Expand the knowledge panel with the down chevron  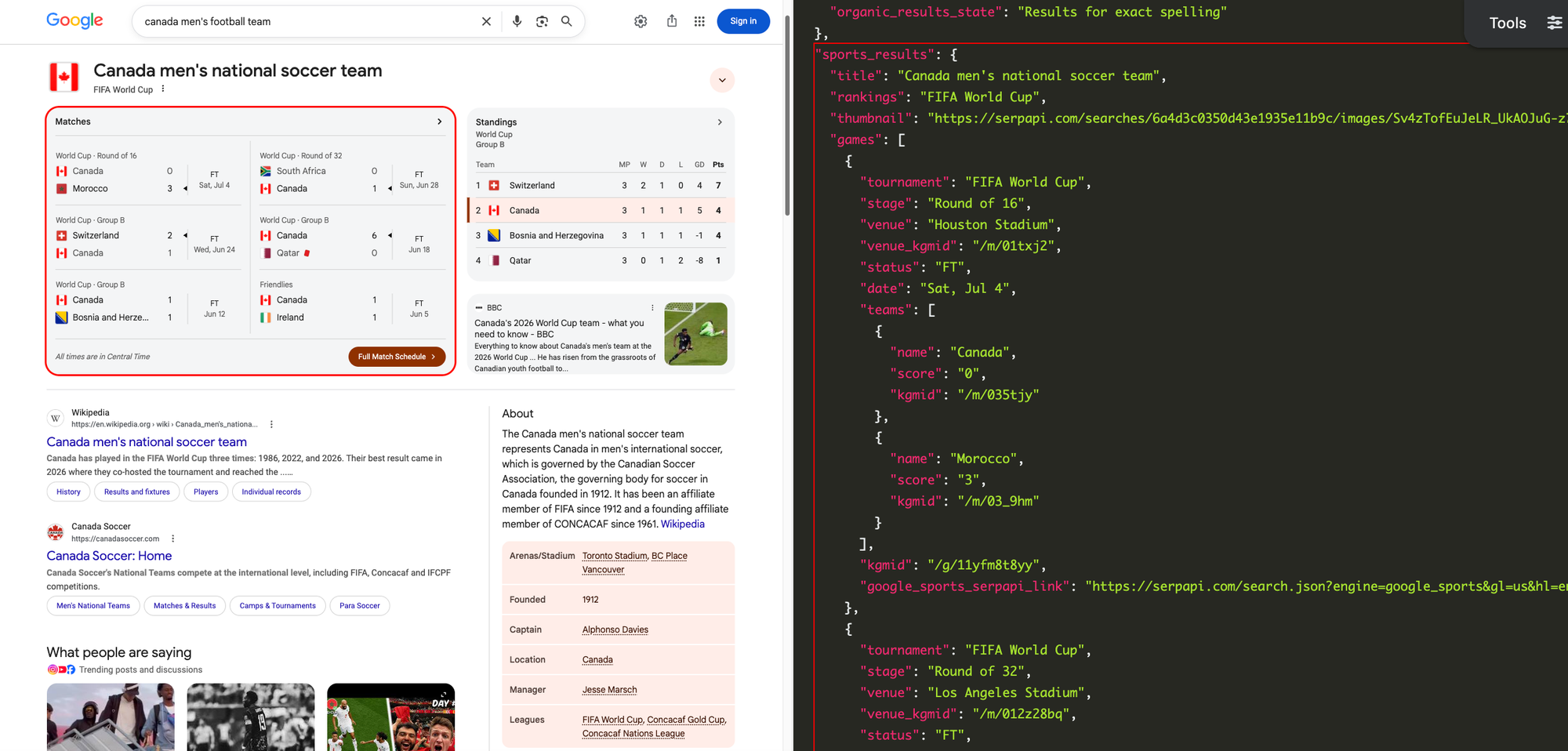(x=722, y=80)
